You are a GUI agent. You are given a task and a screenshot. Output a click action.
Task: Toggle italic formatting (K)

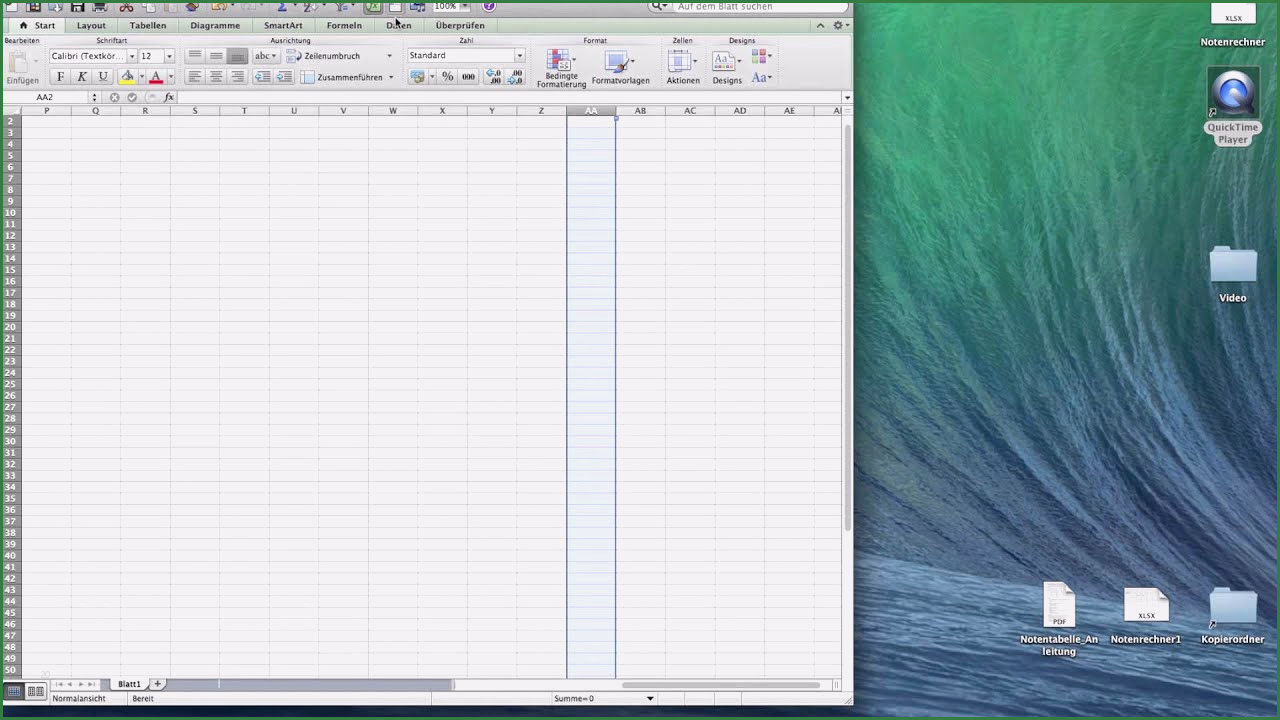pyautogui.click(x=81, y=77)
